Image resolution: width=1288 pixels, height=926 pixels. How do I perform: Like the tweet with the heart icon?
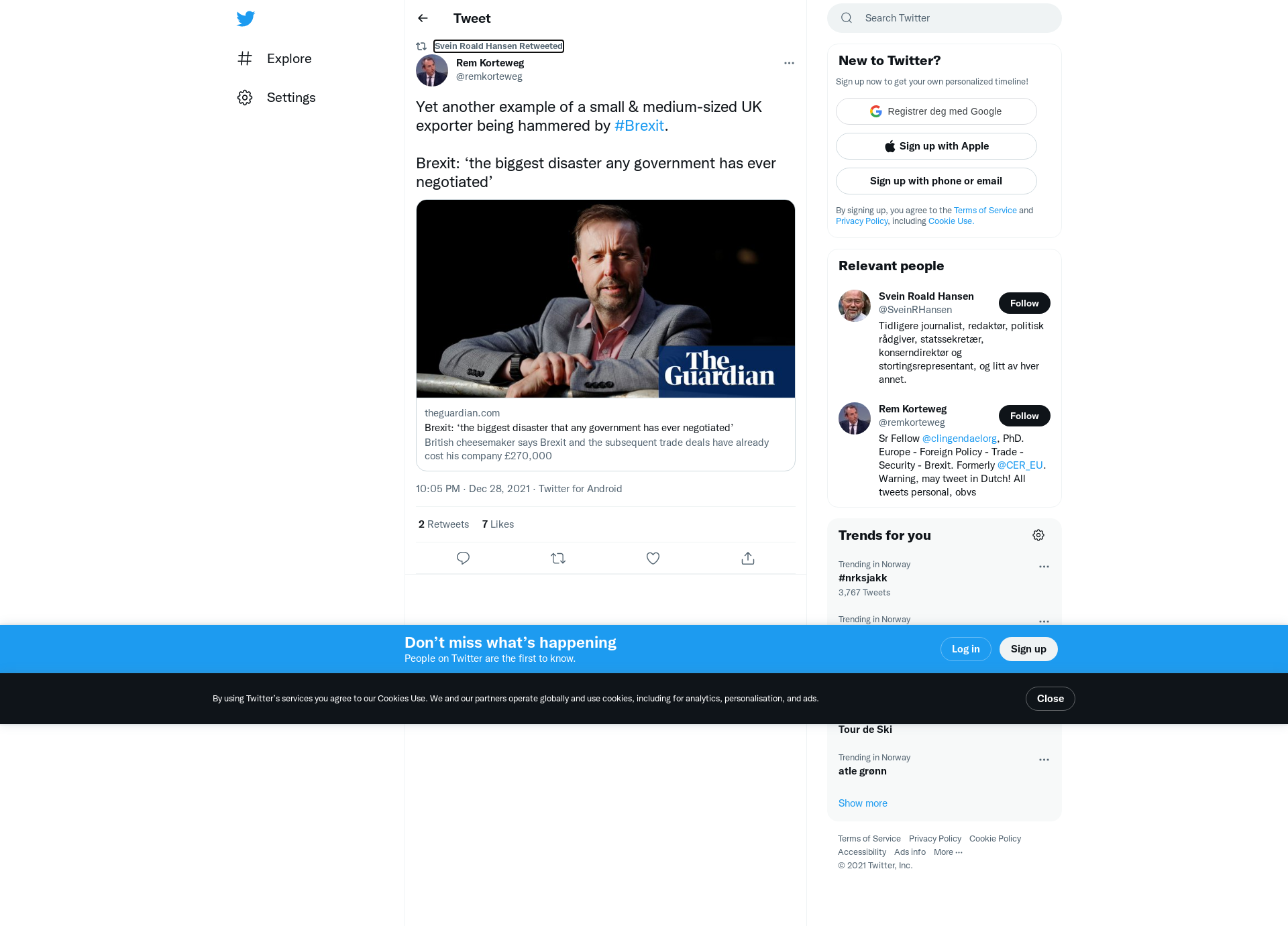point(653,558)
